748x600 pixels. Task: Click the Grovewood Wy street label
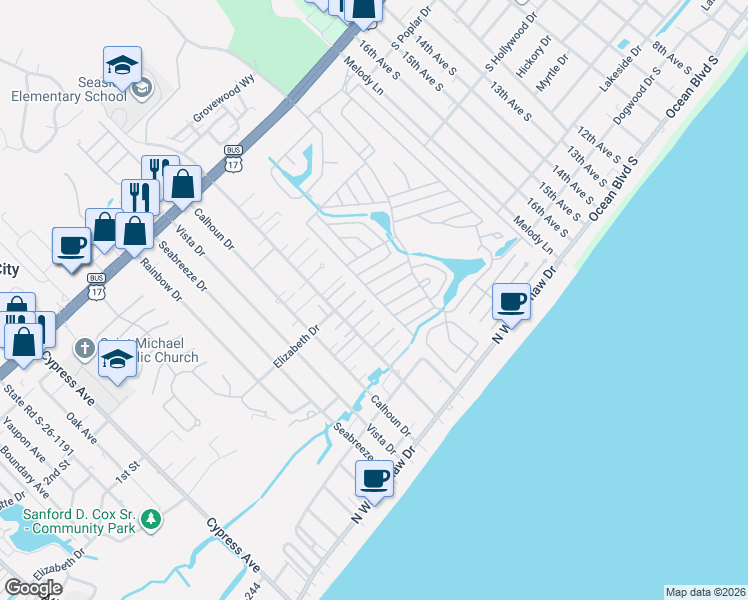coord(224,98)
